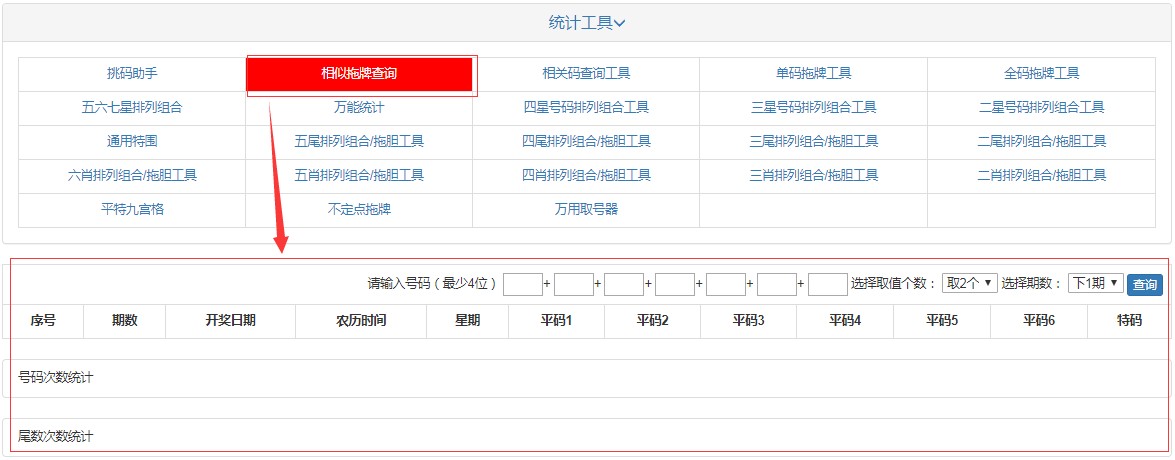Click the 特码 column header

1129,321
